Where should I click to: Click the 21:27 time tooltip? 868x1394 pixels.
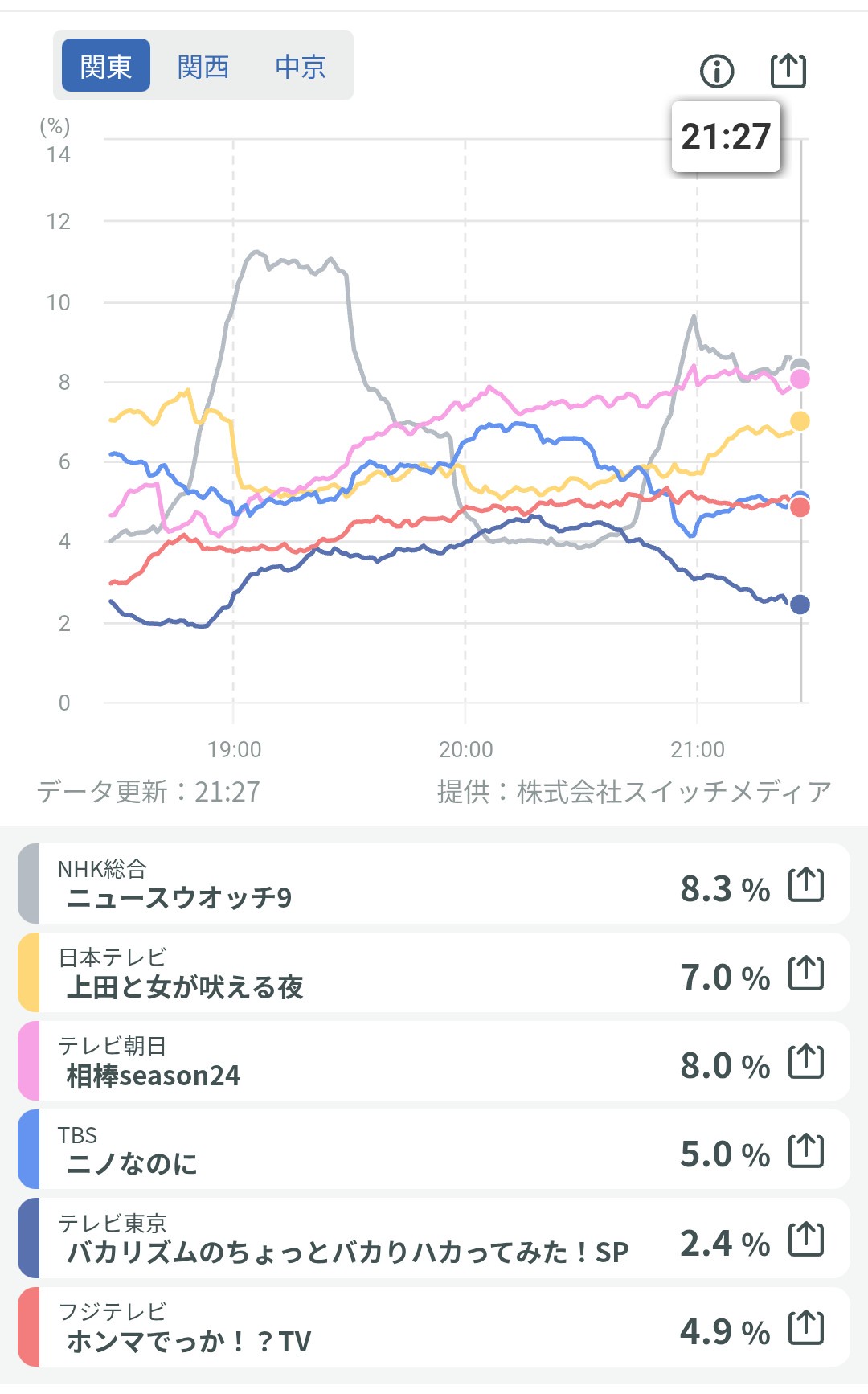pos(726,137)
